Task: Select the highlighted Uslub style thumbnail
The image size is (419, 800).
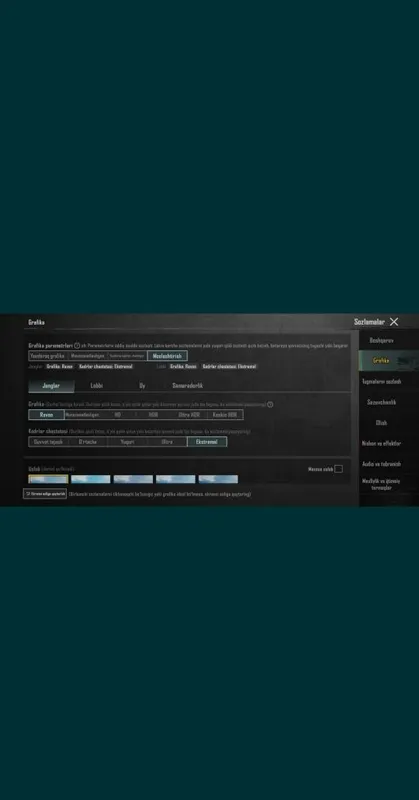Action: [x=48, y=479]
